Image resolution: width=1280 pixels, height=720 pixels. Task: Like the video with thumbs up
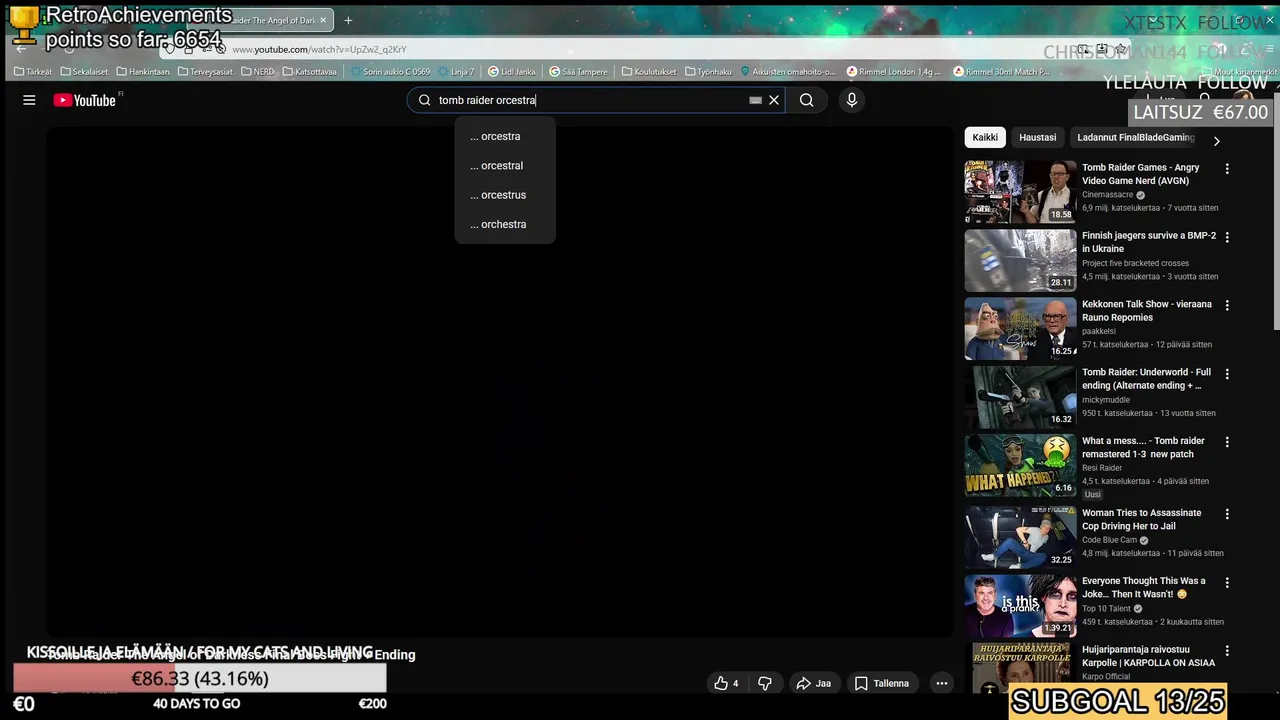point(726,683)
